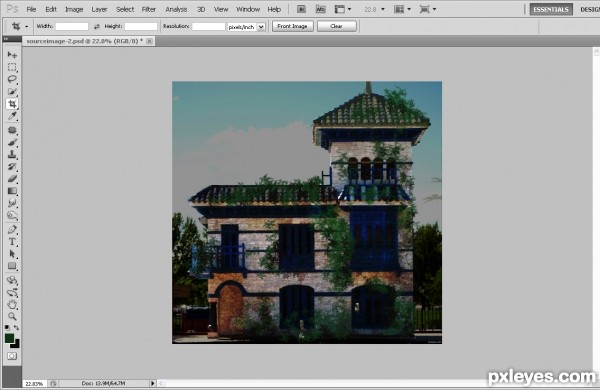Toggle Quick Mask mode
600x390 pixels.
12,356
